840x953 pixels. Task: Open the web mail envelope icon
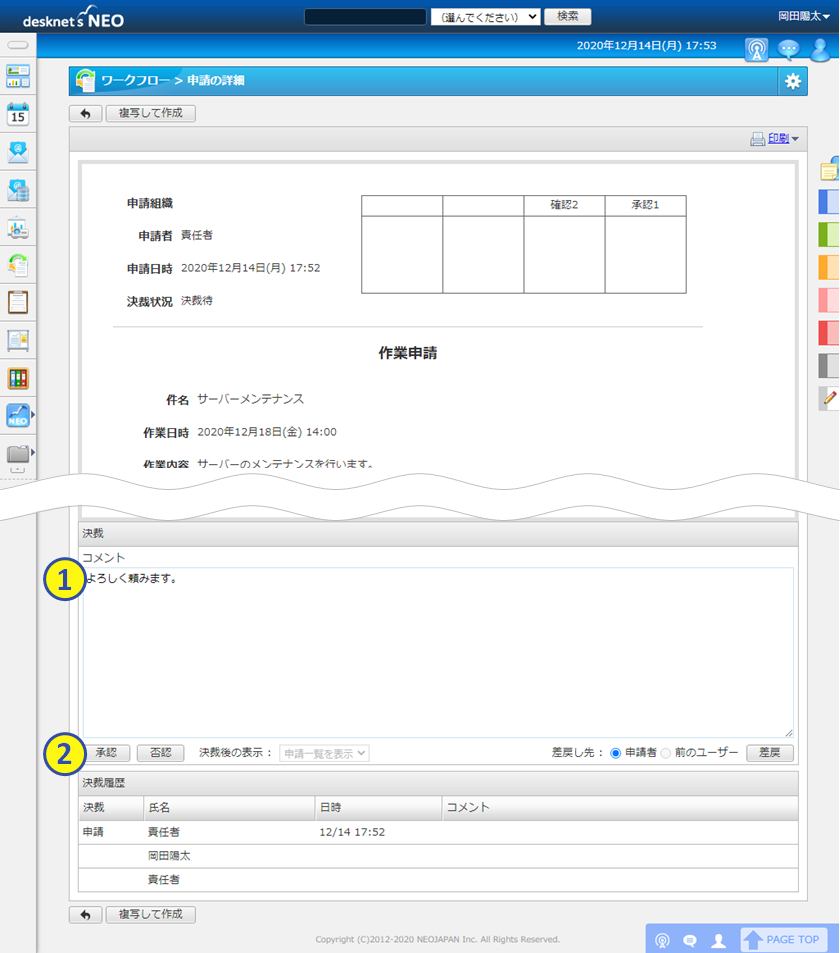(18, 152)
